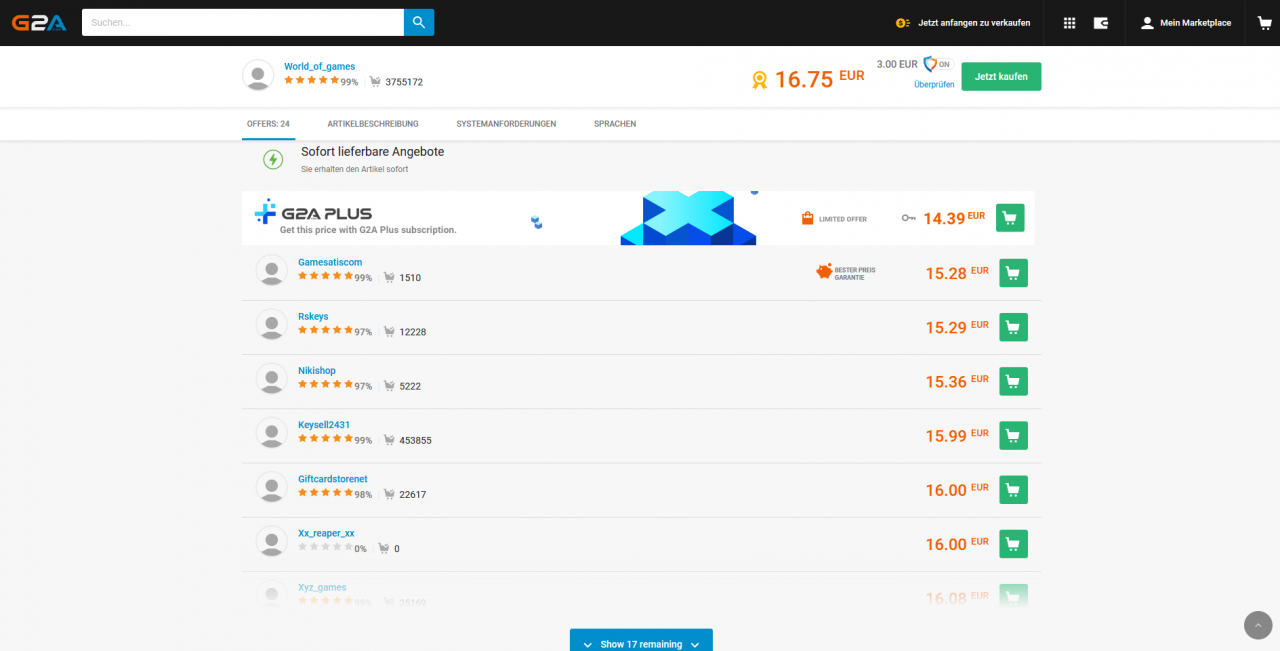Open Xx_reaper_xx seller name link
This screenshot has height=651, width=1280.
(x=326, y=533)
